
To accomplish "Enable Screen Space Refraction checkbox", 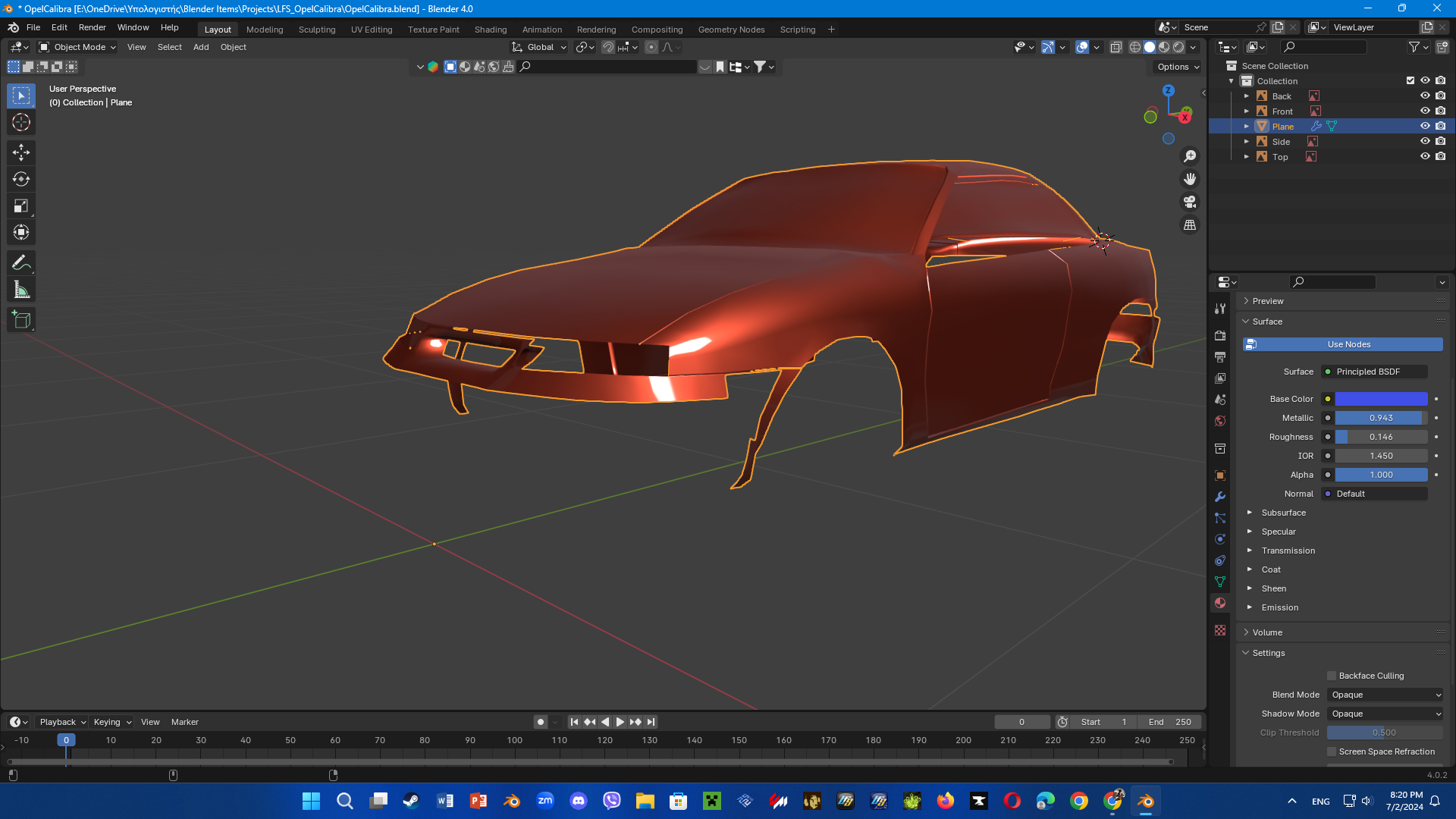I will [1332, 752].
